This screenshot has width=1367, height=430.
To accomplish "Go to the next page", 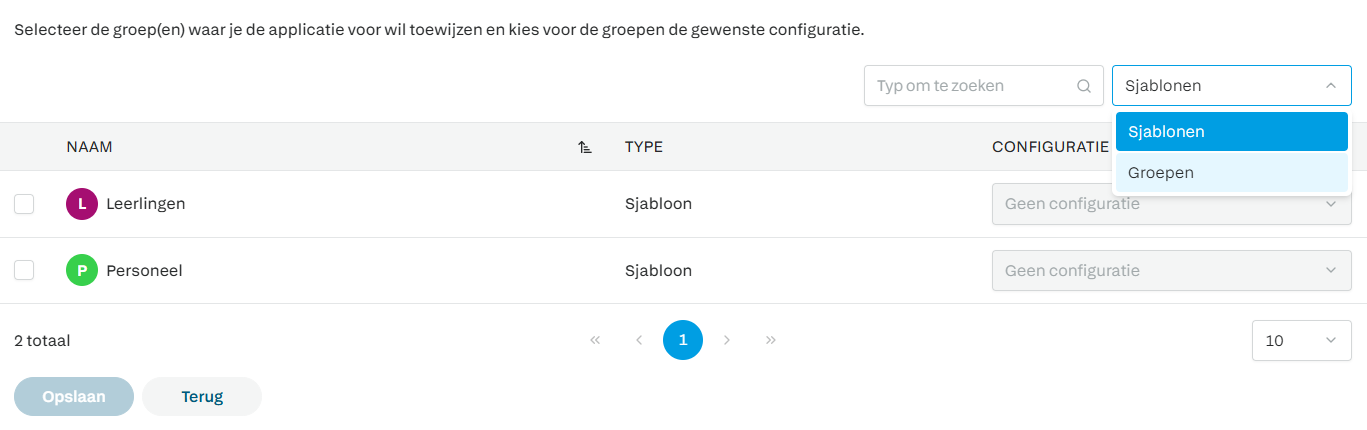I will pyautogui.click(x=727, y=340).
